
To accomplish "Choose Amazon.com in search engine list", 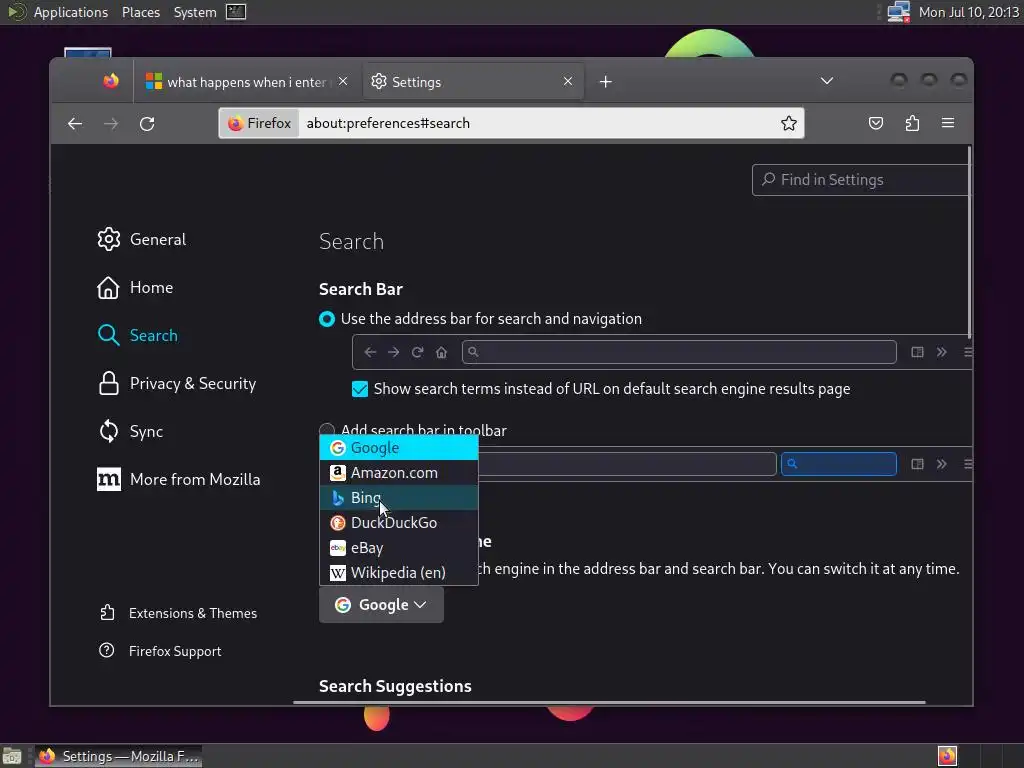I will [x=399, y=473].
